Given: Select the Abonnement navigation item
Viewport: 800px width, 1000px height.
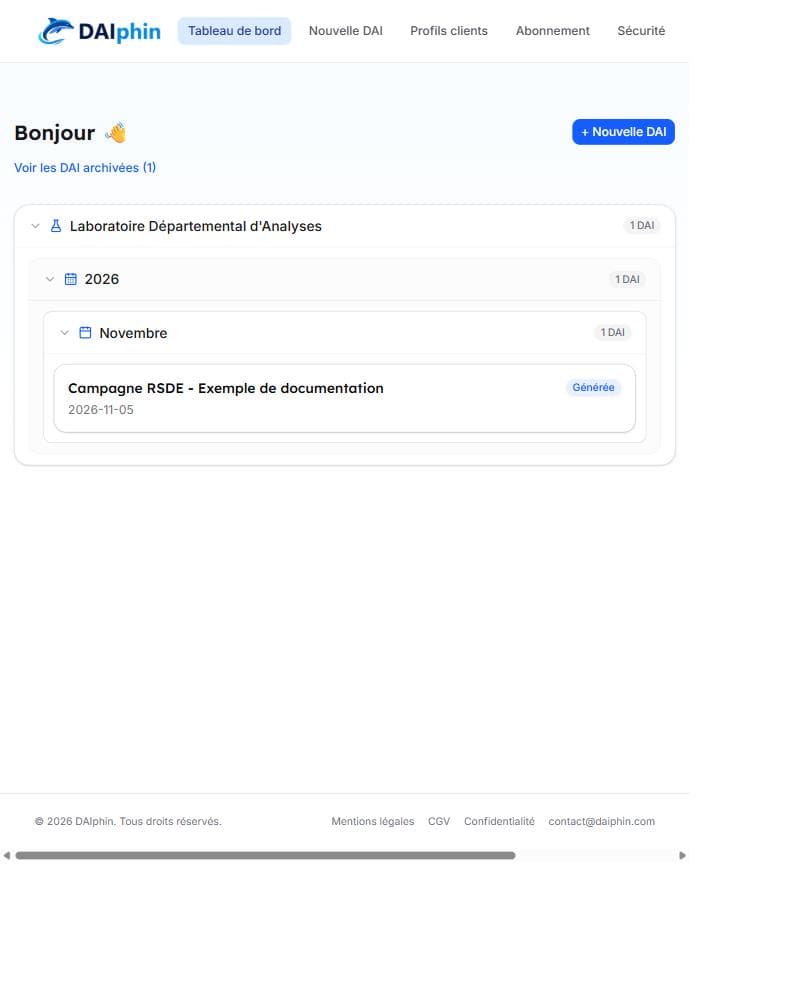Looking at the screenshot, I should pos(552,31).
